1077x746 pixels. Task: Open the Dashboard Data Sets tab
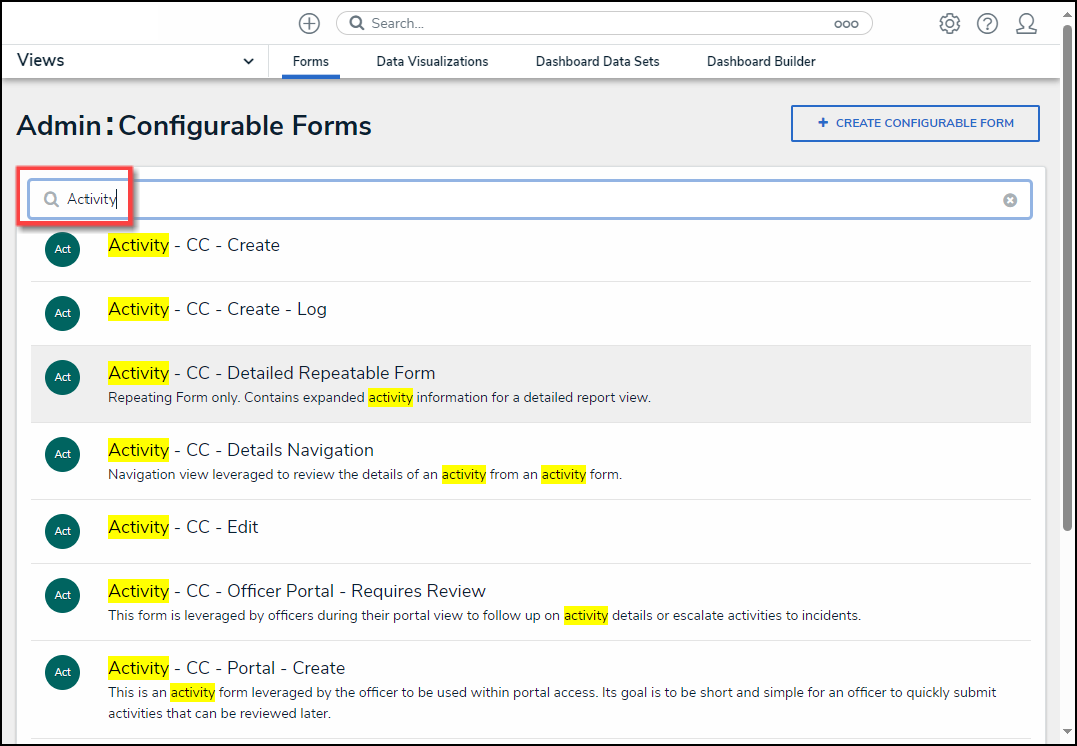tap(597, 62)
